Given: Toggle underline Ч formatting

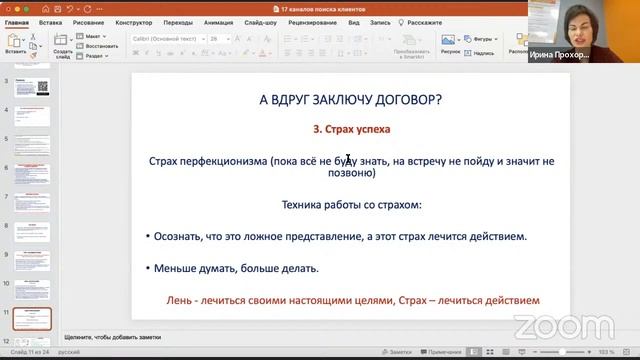Looking at the screenshot, I should pos(158,53).
